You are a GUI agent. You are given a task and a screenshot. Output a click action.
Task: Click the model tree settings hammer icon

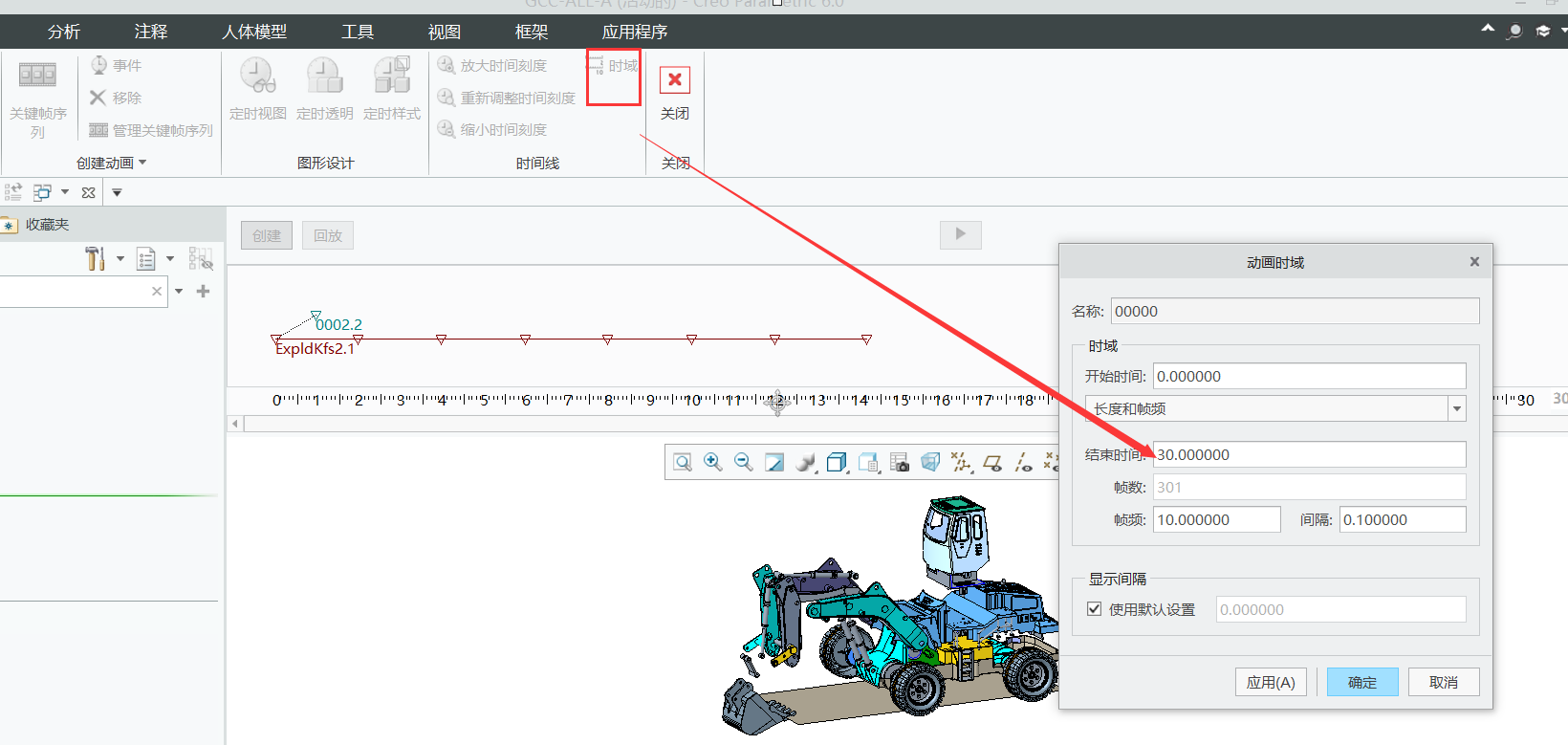[95, 258]
